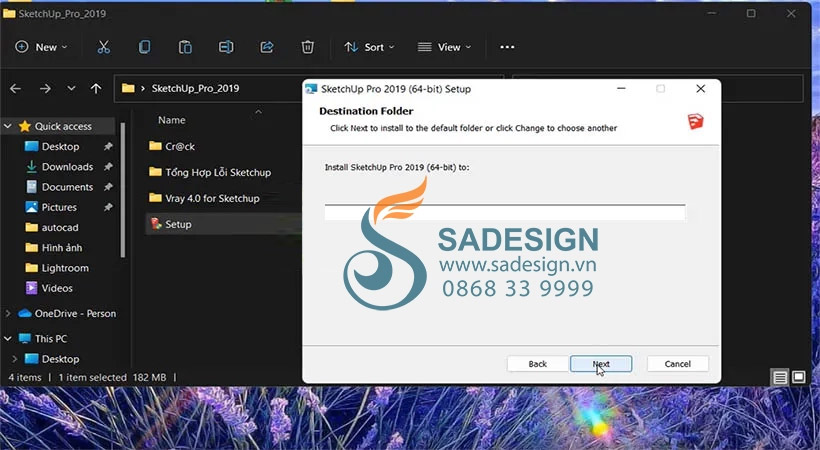Minimize the SketchUp Setup dialog

point(621,89)
